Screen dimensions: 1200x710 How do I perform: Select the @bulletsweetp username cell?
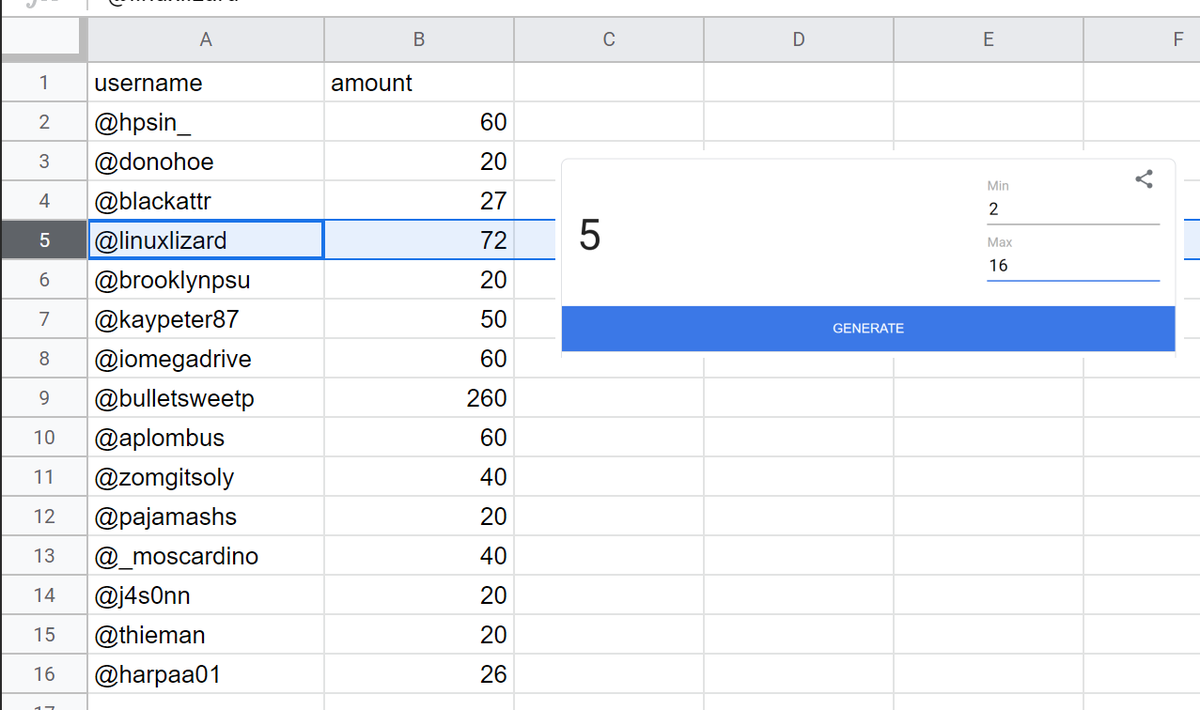206,399
